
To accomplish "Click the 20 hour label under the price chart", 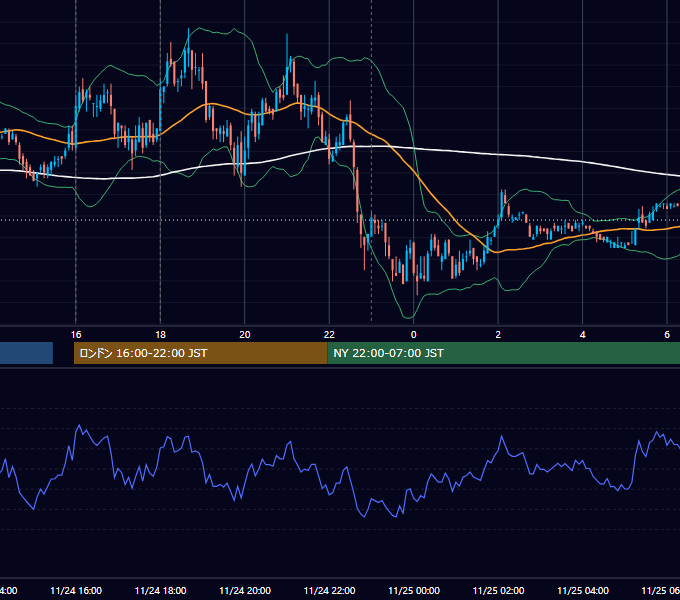I will (x=245, y=335).
